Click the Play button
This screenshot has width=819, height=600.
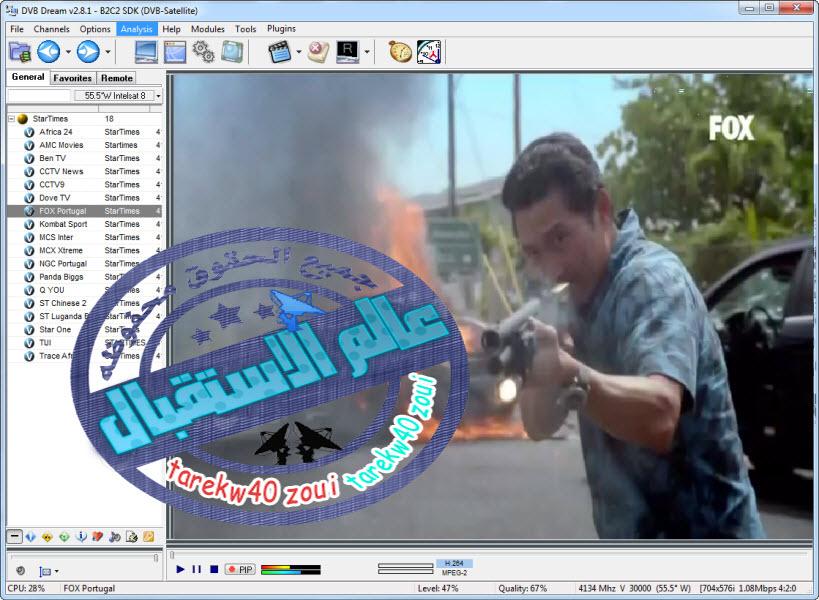coord(180,569)
